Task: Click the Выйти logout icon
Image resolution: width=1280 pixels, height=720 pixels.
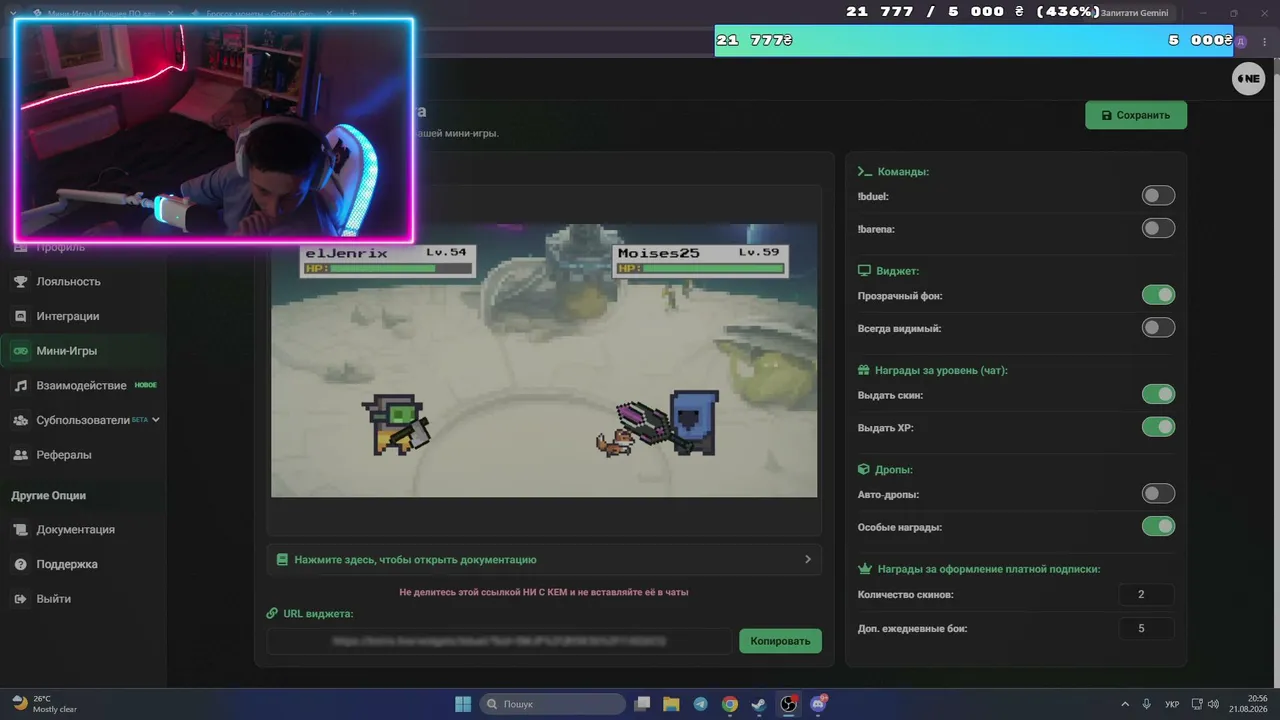Action: tap(20, 599)
